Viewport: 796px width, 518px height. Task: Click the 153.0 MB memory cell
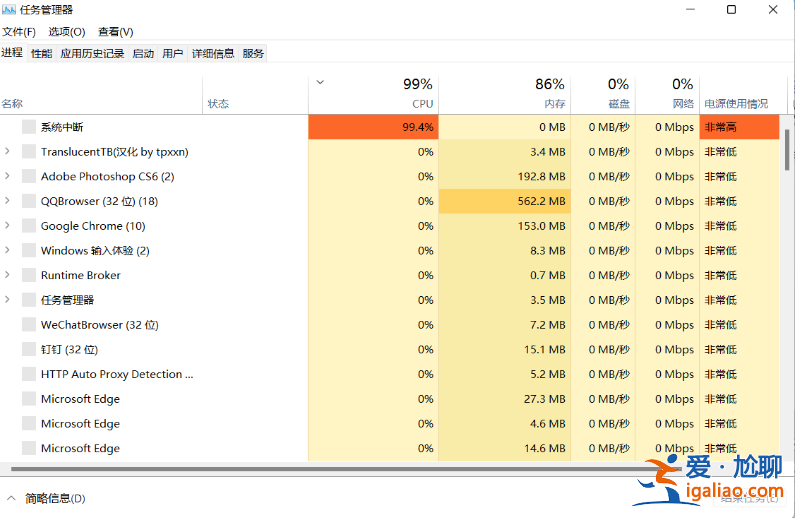pyautogui.click(x=505, y=225)
